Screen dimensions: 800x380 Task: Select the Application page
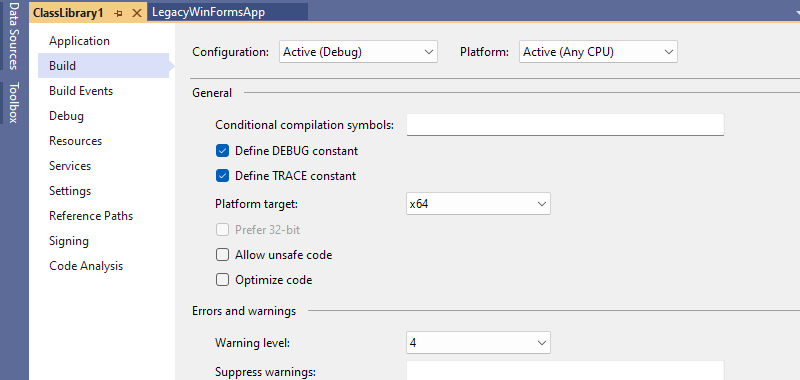coord(80,41)
